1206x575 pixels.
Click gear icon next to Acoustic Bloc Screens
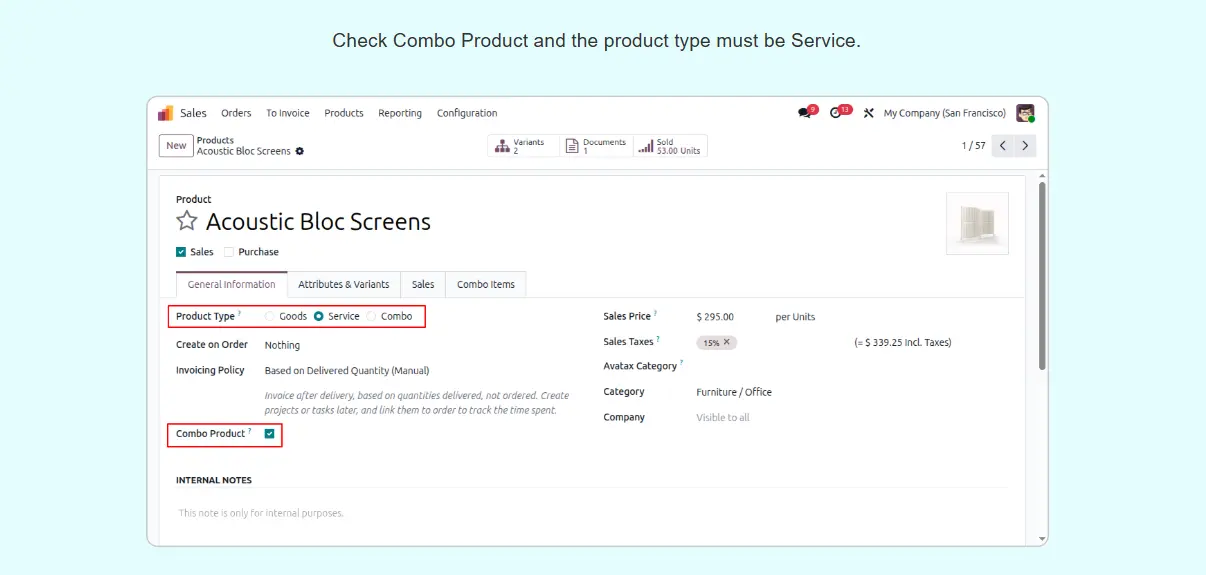pos(300,152)
